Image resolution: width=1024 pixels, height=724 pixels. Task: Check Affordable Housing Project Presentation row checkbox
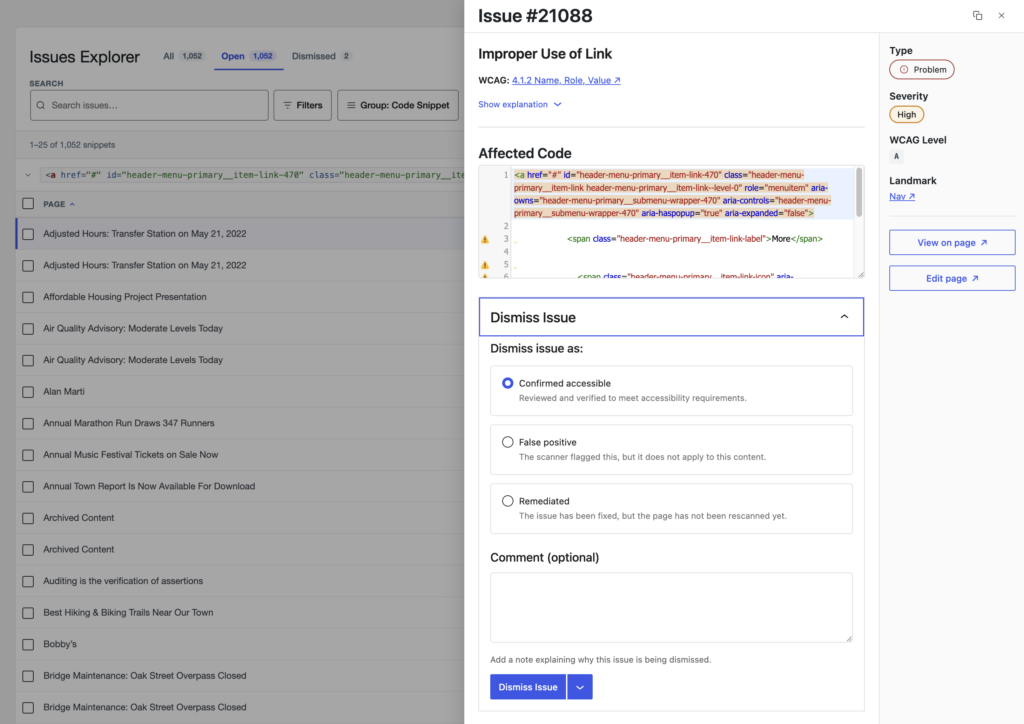point(28,297)
